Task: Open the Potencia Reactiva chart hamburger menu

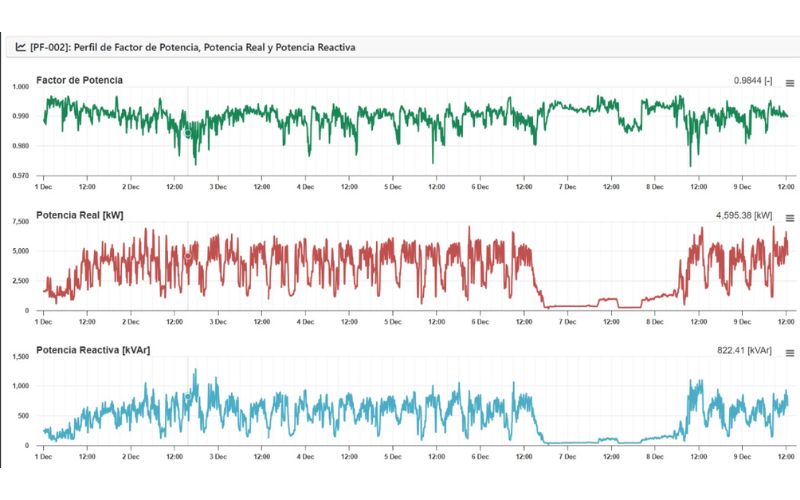Action: pos(789,353)
